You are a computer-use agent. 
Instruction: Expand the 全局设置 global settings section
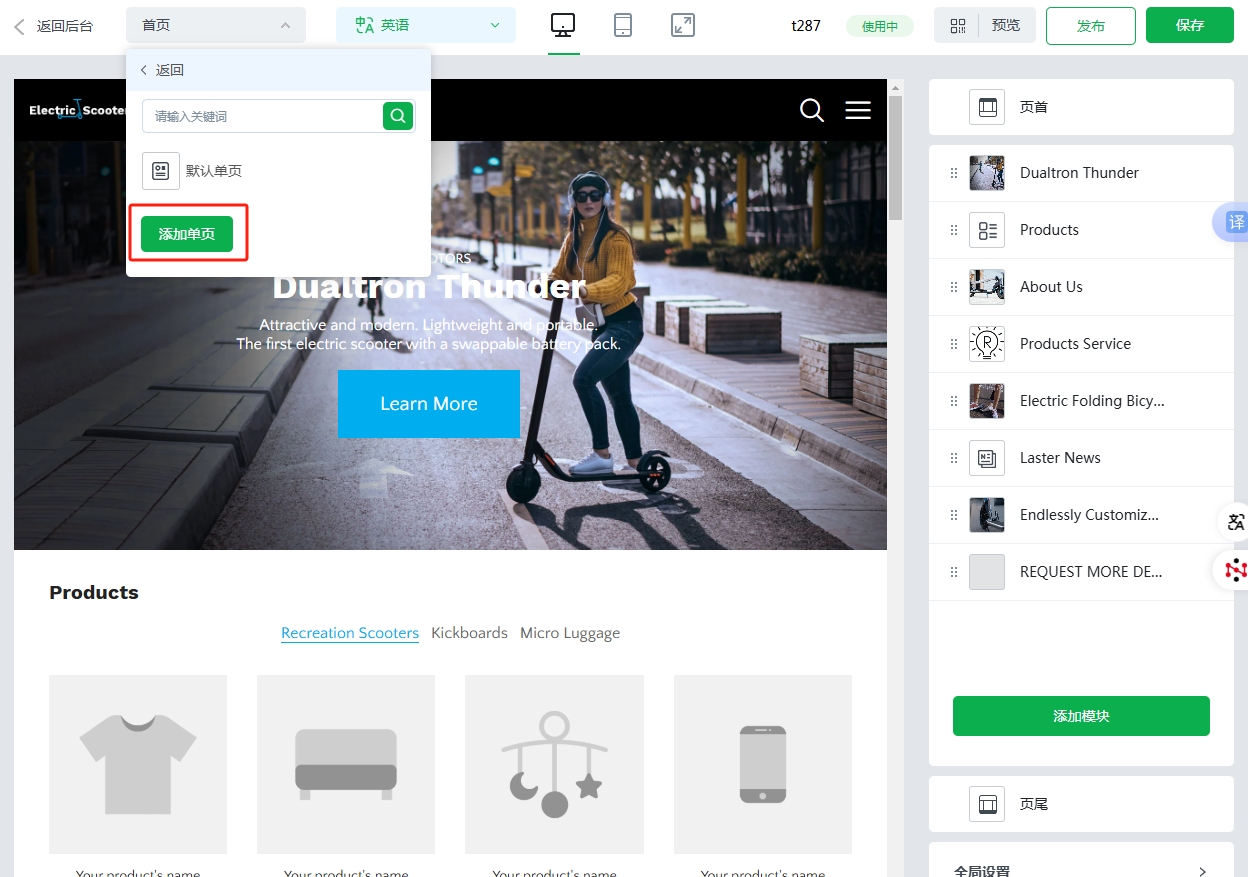point(1081,871)
